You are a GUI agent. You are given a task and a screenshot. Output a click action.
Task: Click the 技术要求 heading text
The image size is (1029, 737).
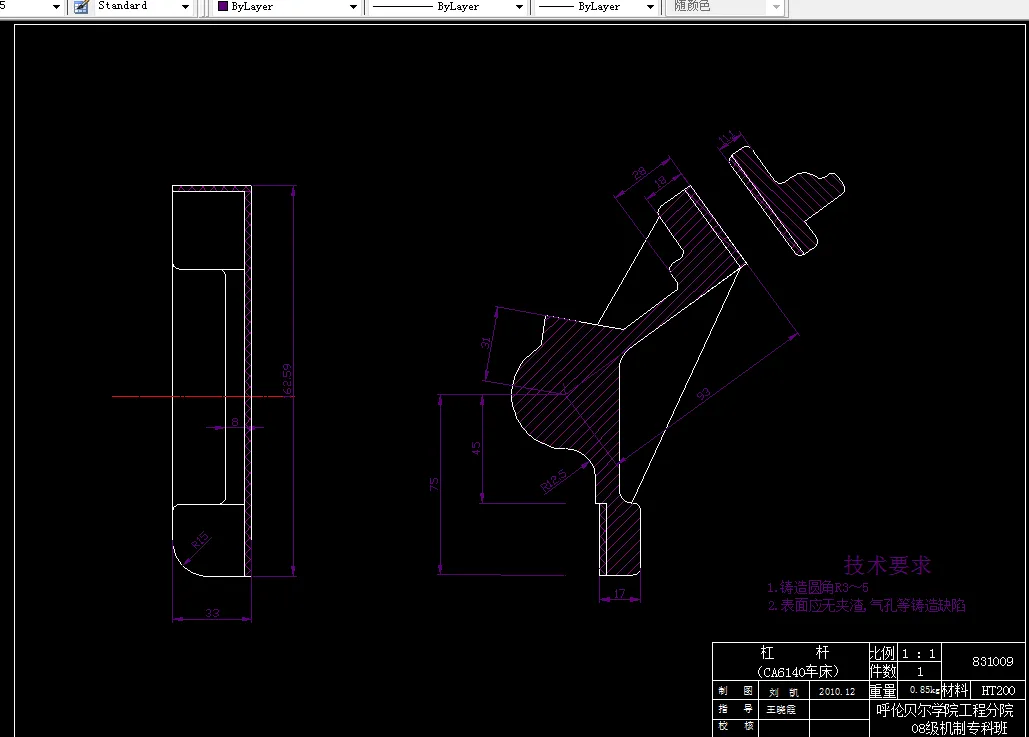click(887, 565)
